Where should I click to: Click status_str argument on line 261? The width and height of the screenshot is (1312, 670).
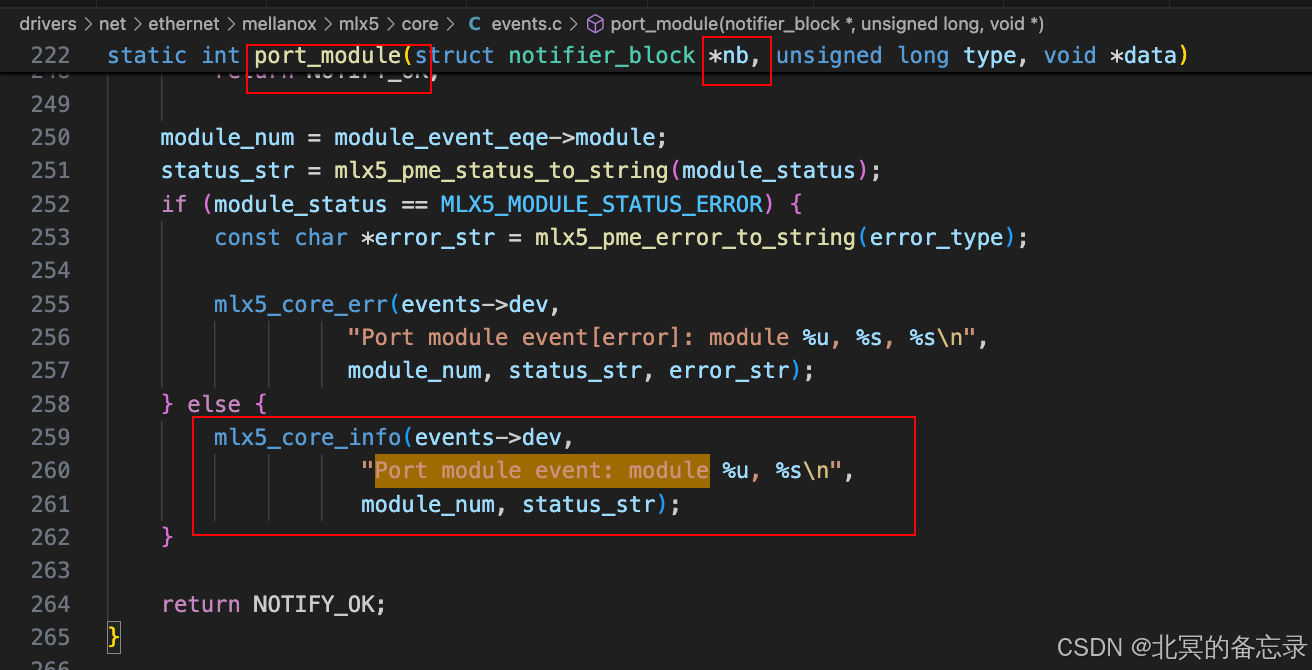tap(589, 504)
